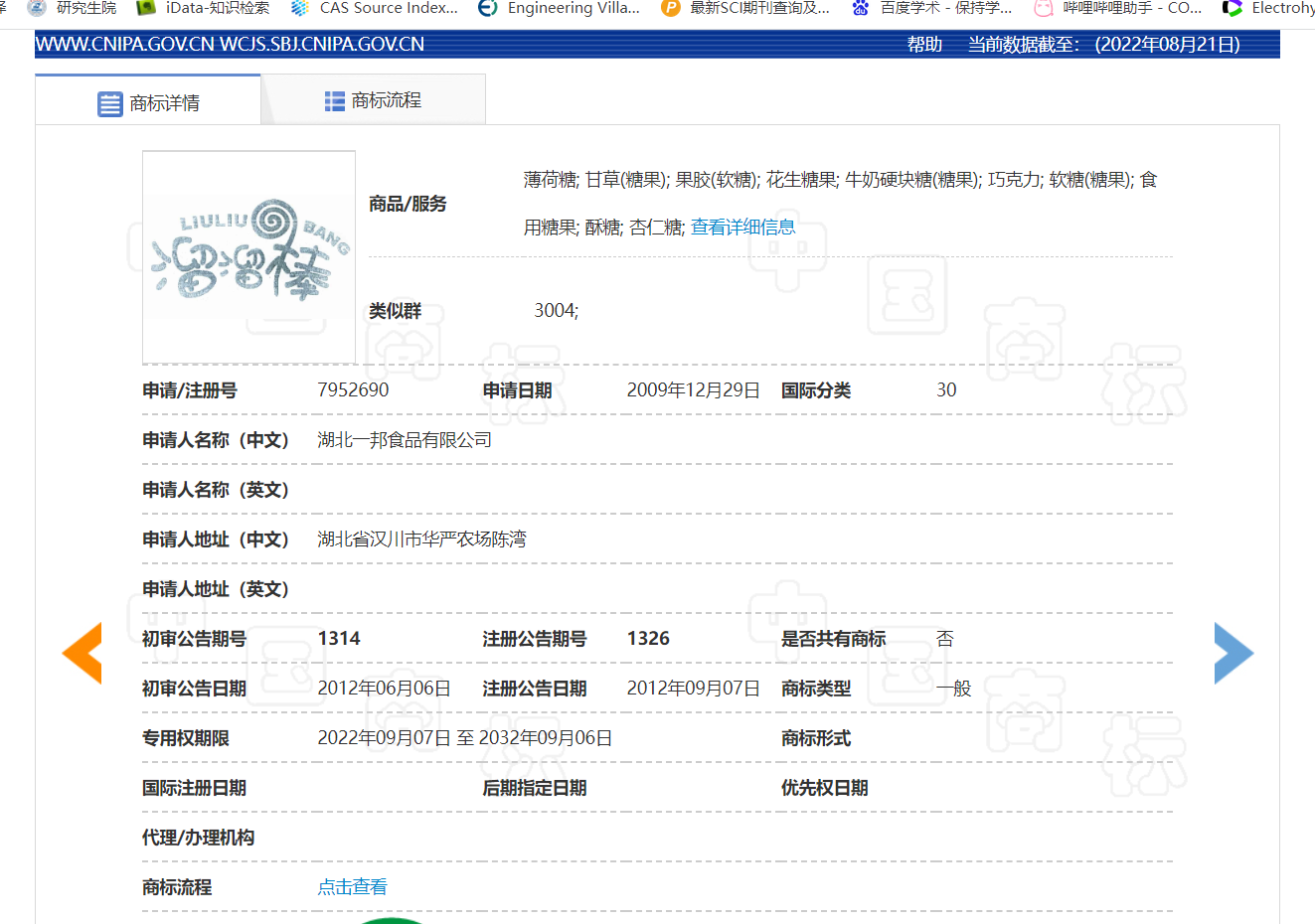Click the 类似群 label
Viewport: 1315px width, 924px height.
(x=396, y=311)
